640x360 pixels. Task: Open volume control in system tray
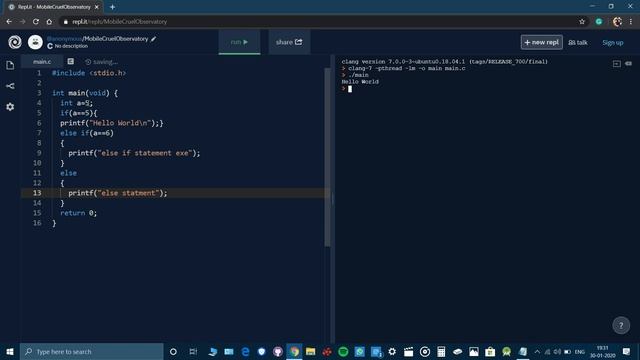tap(557, 351)
